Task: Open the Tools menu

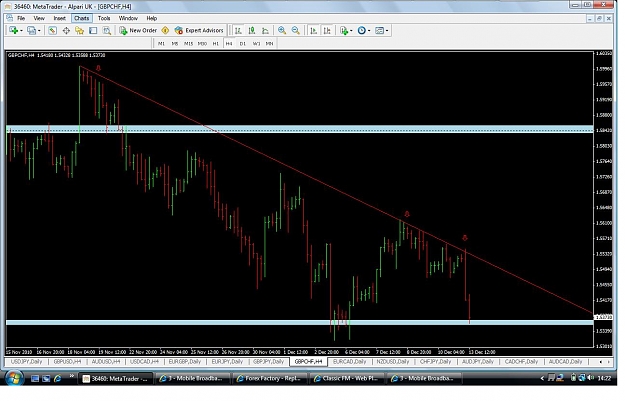Action: [104, 18]
